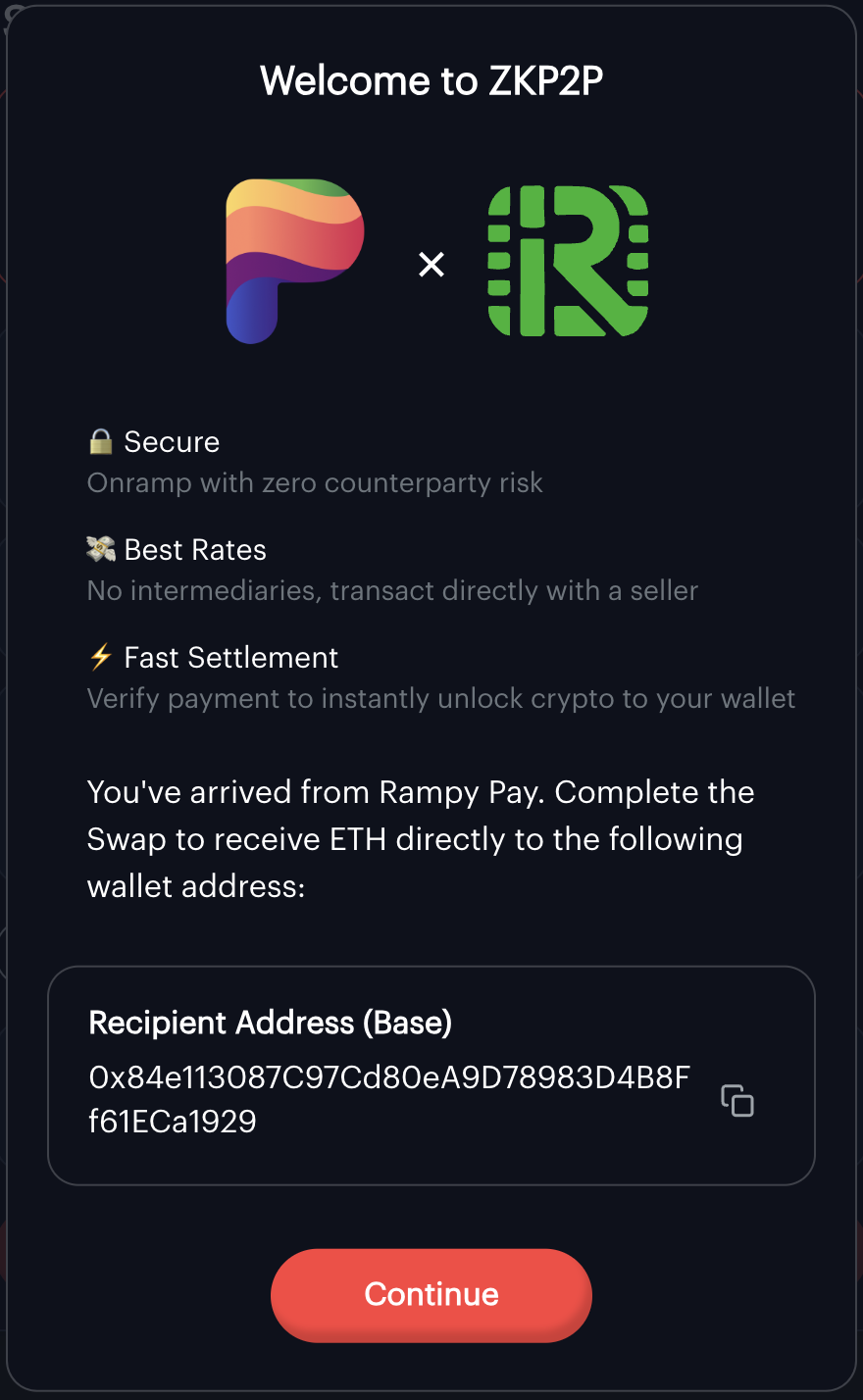Select the Recipient Address (Base) label
This screenshot has width=863, height=1400.
pyautogui.click(x=271, y=1023)
